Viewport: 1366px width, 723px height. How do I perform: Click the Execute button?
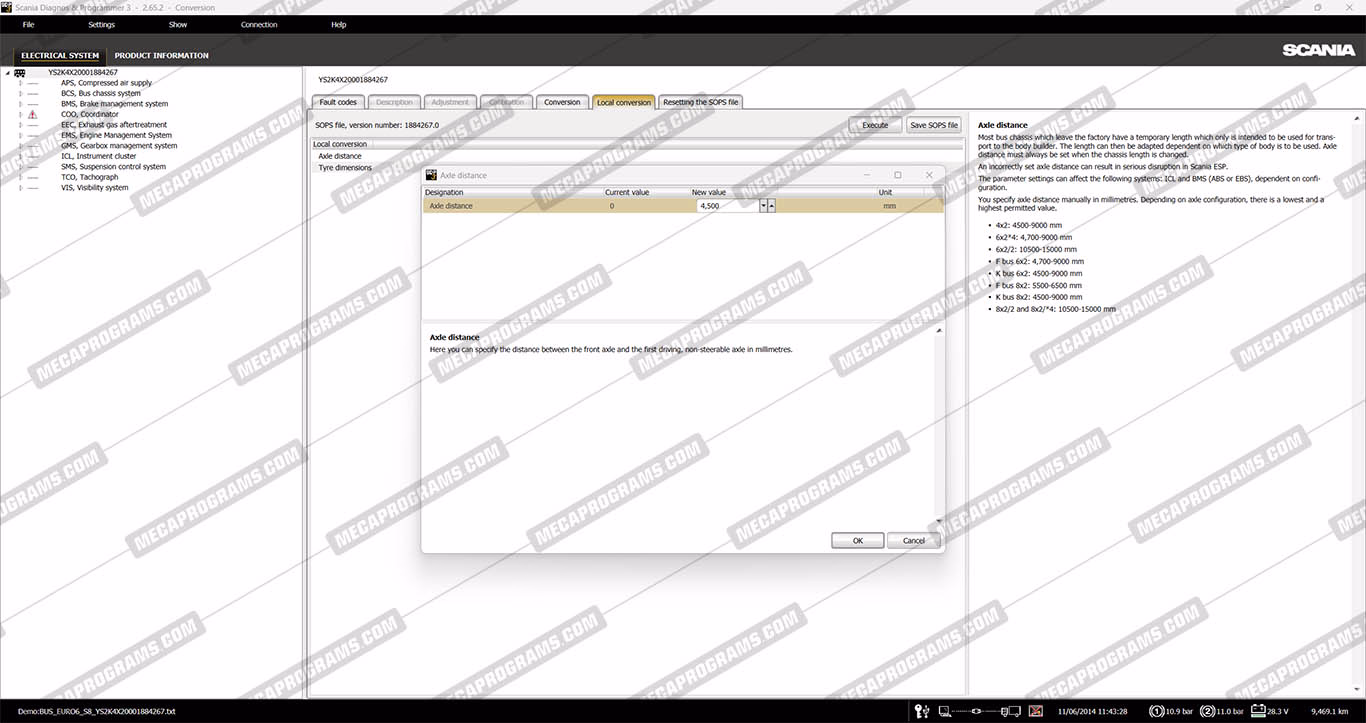(x=875, y=125)
